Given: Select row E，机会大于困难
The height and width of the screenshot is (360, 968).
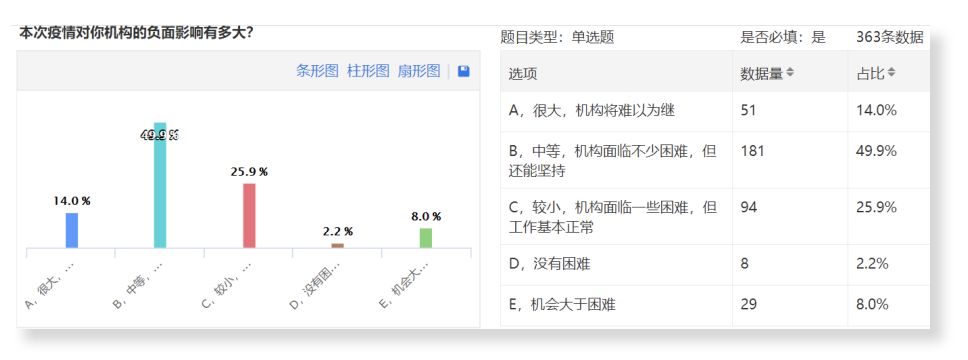Looking at the screenshot, I should pos(715,305).
